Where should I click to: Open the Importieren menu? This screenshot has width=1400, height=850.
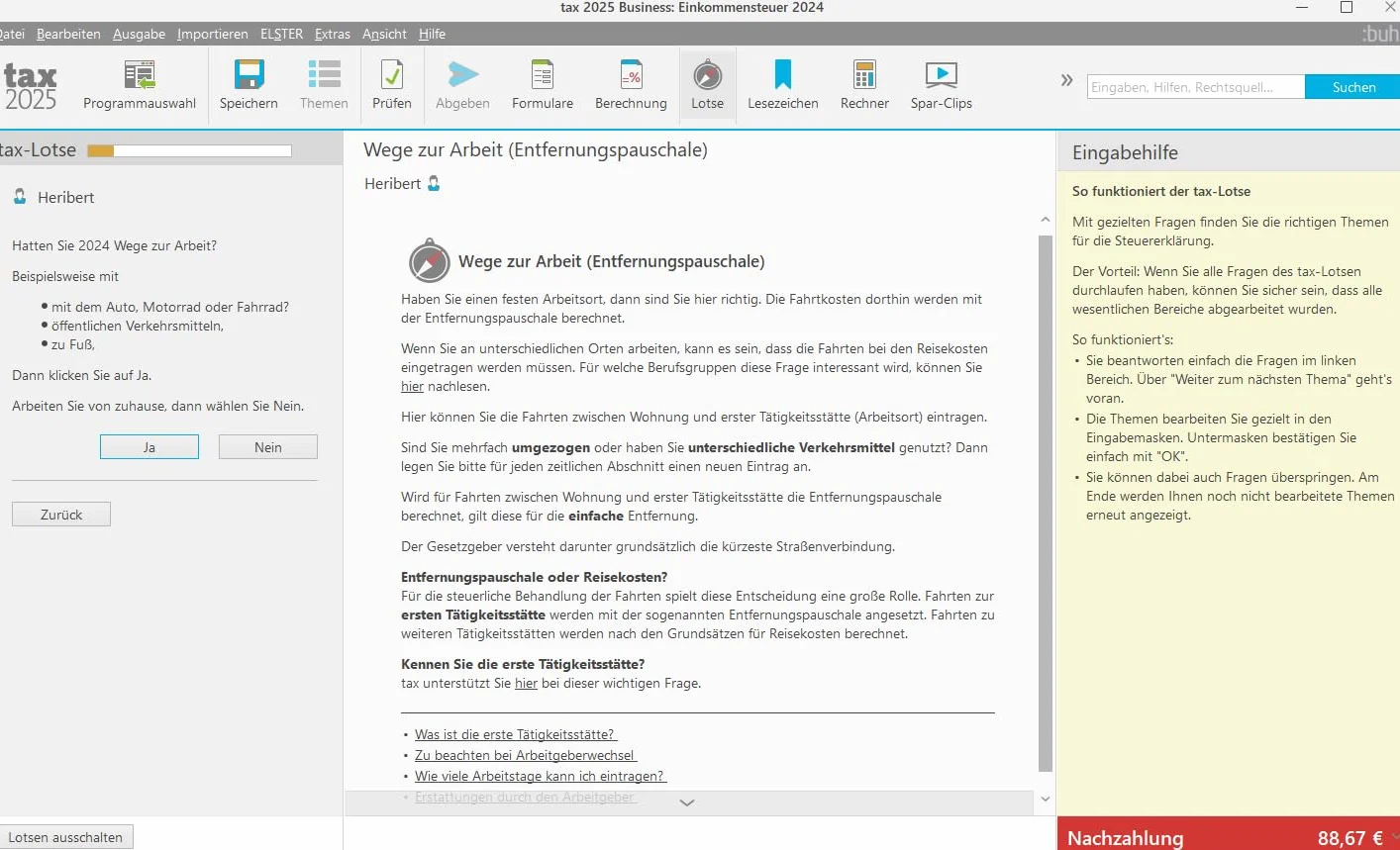[x=213, y=34]
